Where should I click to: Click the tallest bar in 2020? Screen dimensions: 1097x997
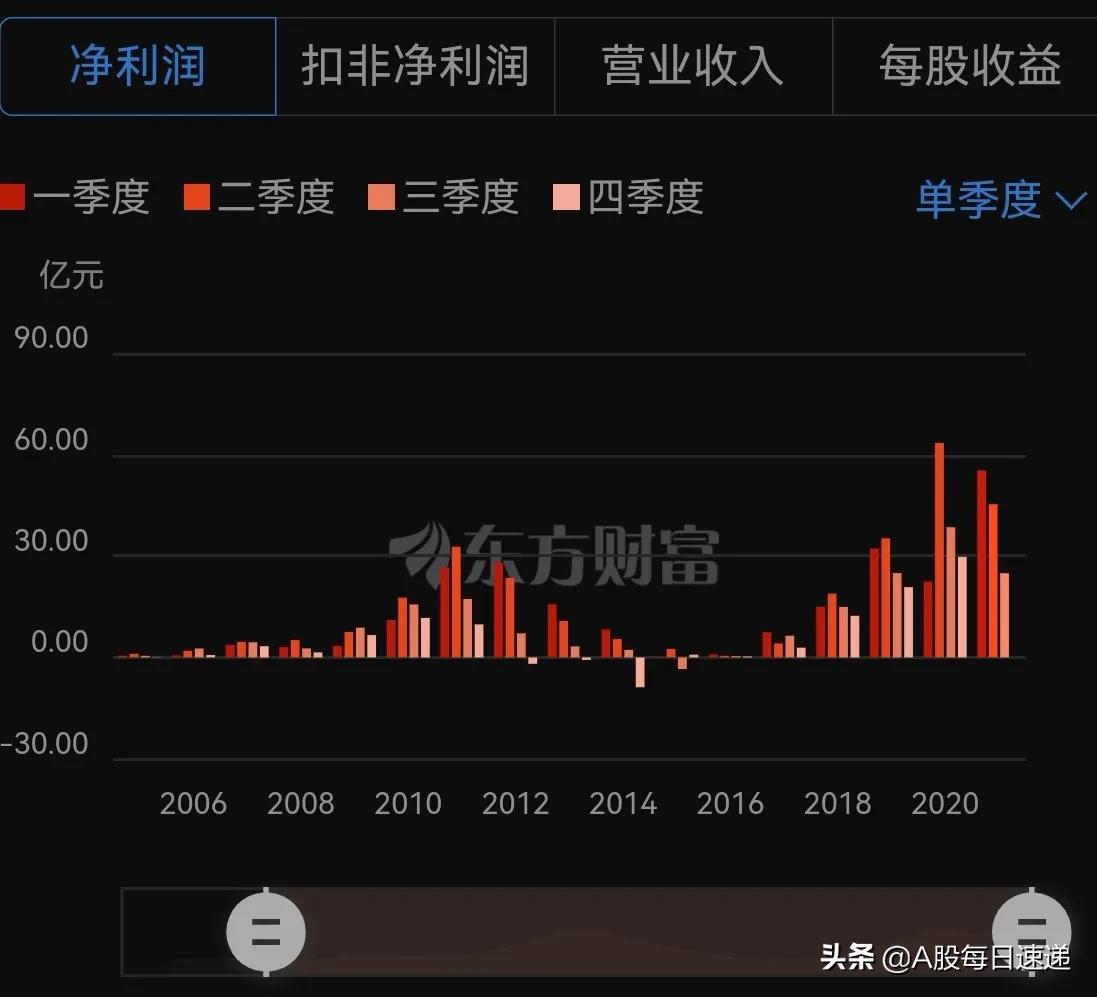point(939,550)
